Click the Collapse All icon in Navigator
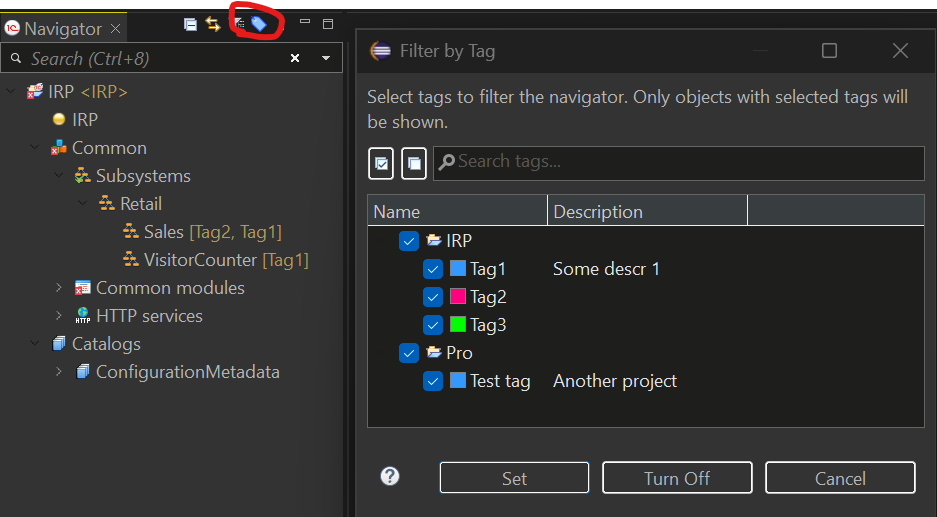The image size is (937, 517). coord(190,24)
